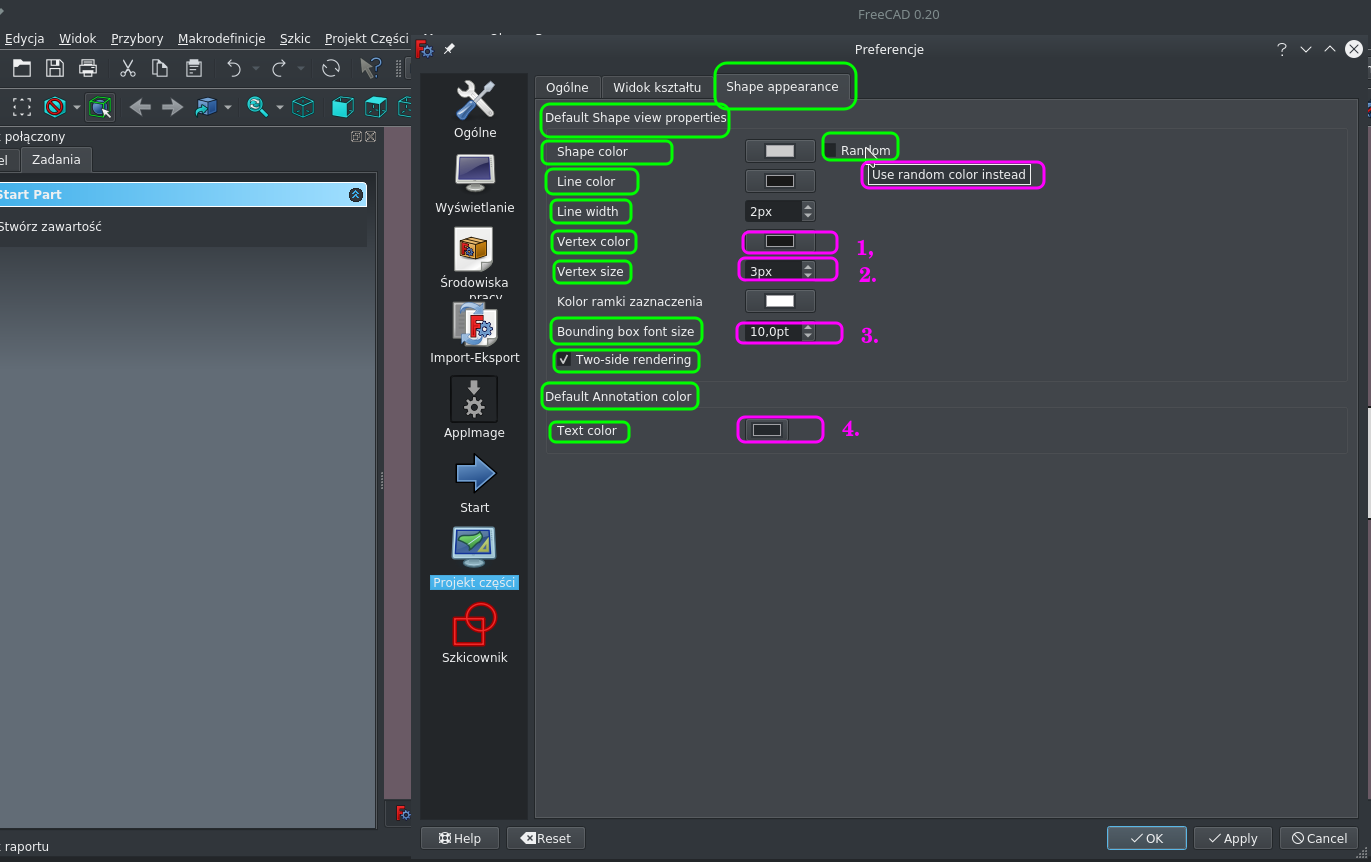Toggle the pin icon in the dialog titlebar
1371x862 pixels.
pyautogui.click(x=448, y=48)
